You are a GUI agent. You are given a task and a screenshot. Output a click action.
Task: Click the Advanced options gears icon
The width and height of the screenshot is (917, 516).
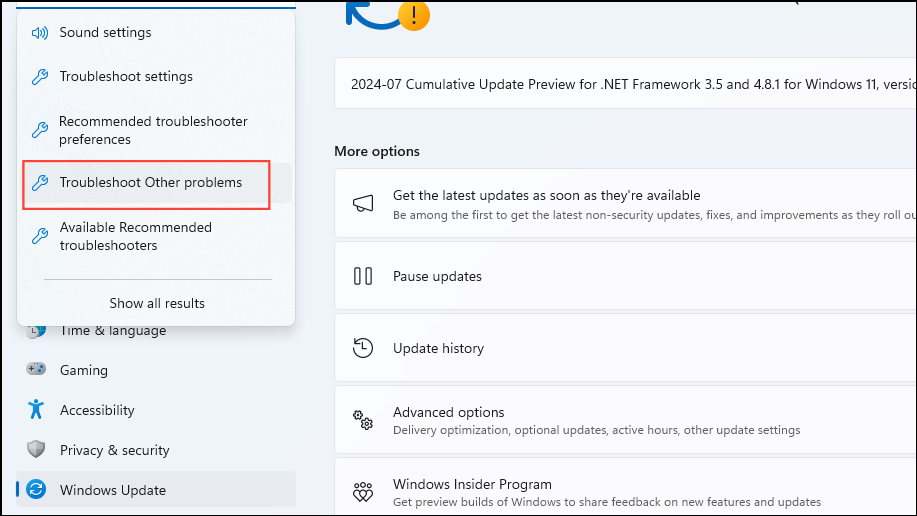[x=363, y=419]
